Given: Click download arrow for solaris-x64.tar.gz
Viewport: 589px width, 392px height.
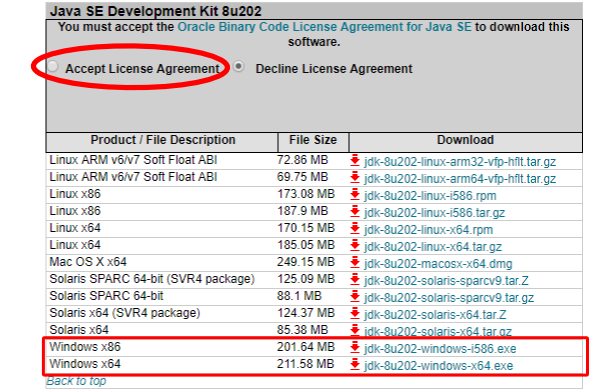Looking at the screenshot, I should 355,330.
